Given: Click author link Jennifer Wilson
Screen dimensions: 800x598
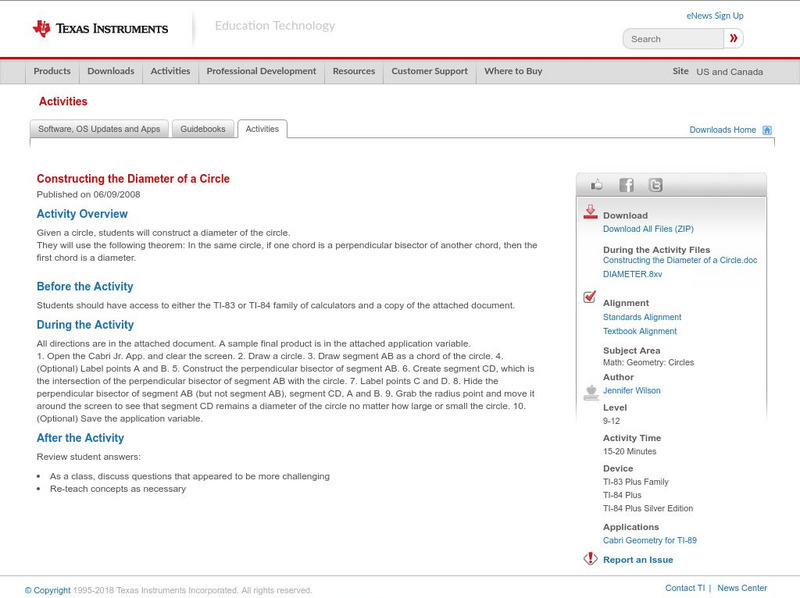Looking at the screenshot, I should pyautogui.click(x=632, y=390).
